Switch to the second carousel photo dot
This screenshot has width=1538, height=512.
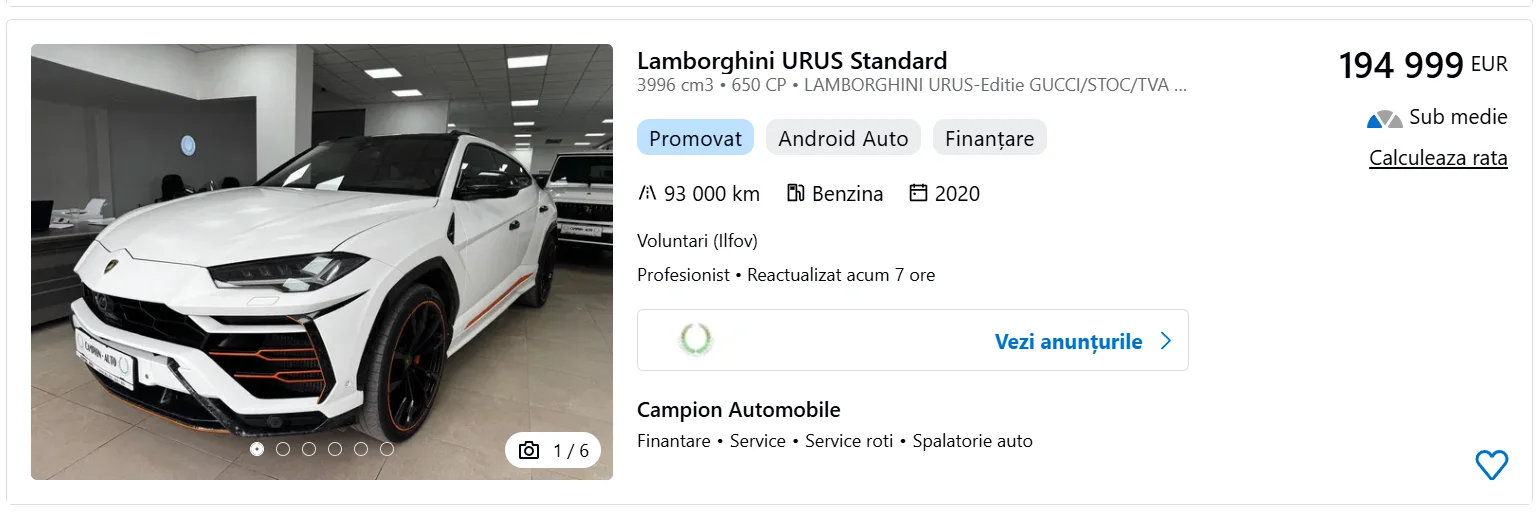point(283,449)
